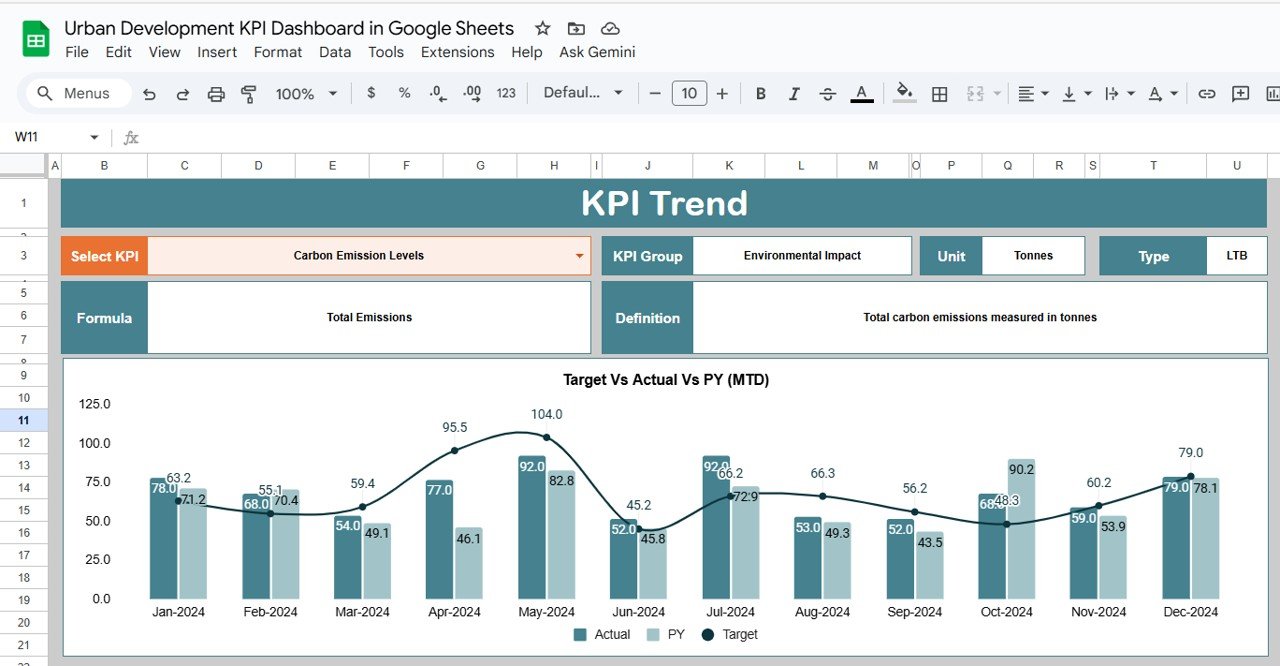Insert a link using the link icon
The width and height of the screenshot is (1280, 666).
[1207, 93]
